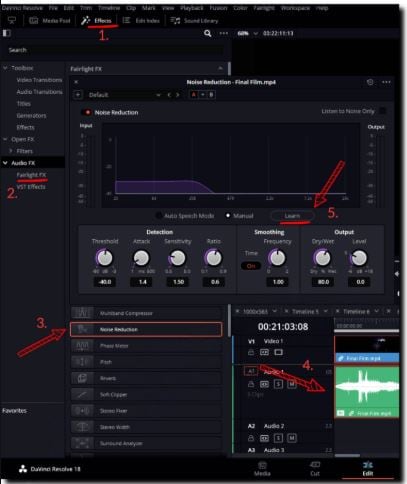407x484 pixels.
Task: Select comparison slot A
Action: coord(193,95)
